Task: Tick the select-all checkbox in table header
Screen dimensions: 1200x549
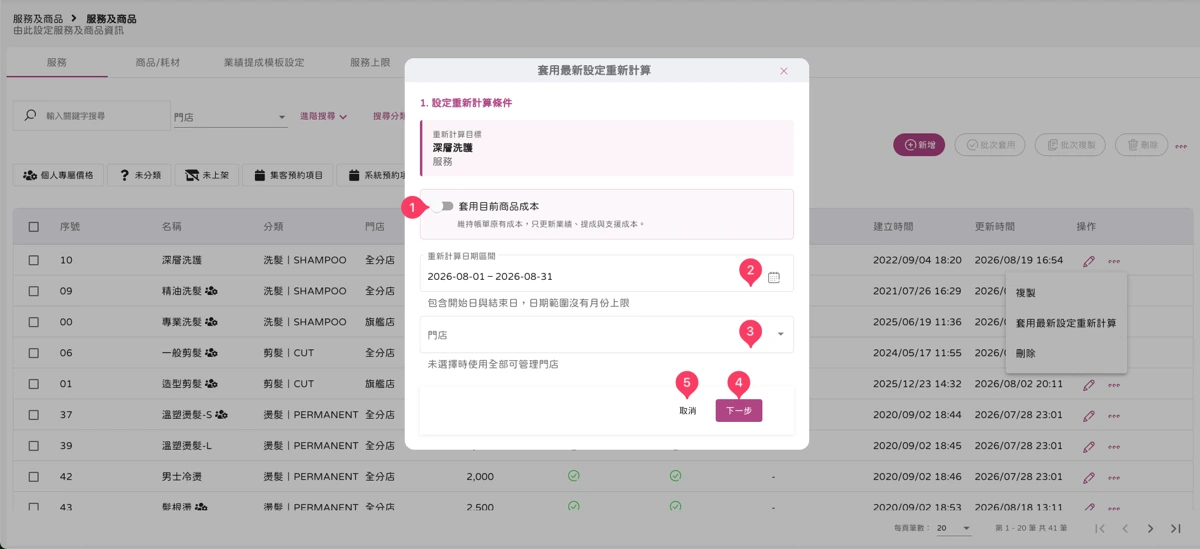Action: [x=34, y=227]
